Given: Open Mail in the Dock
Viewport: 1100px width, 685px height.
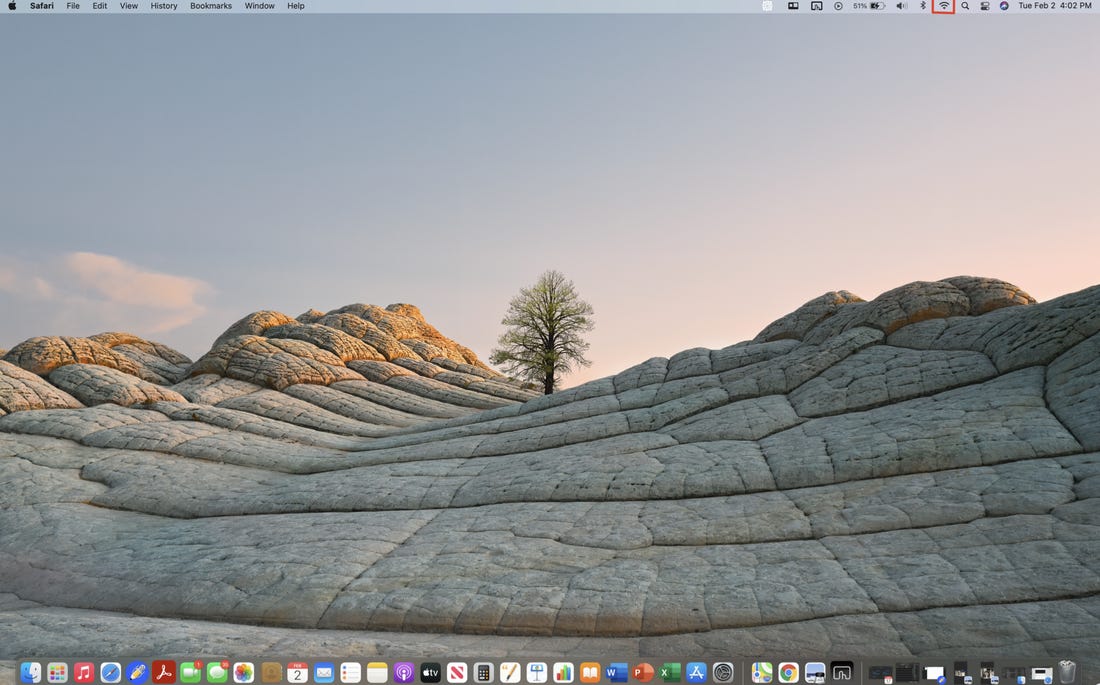Looking at the screenshot, I should (324, 672).
